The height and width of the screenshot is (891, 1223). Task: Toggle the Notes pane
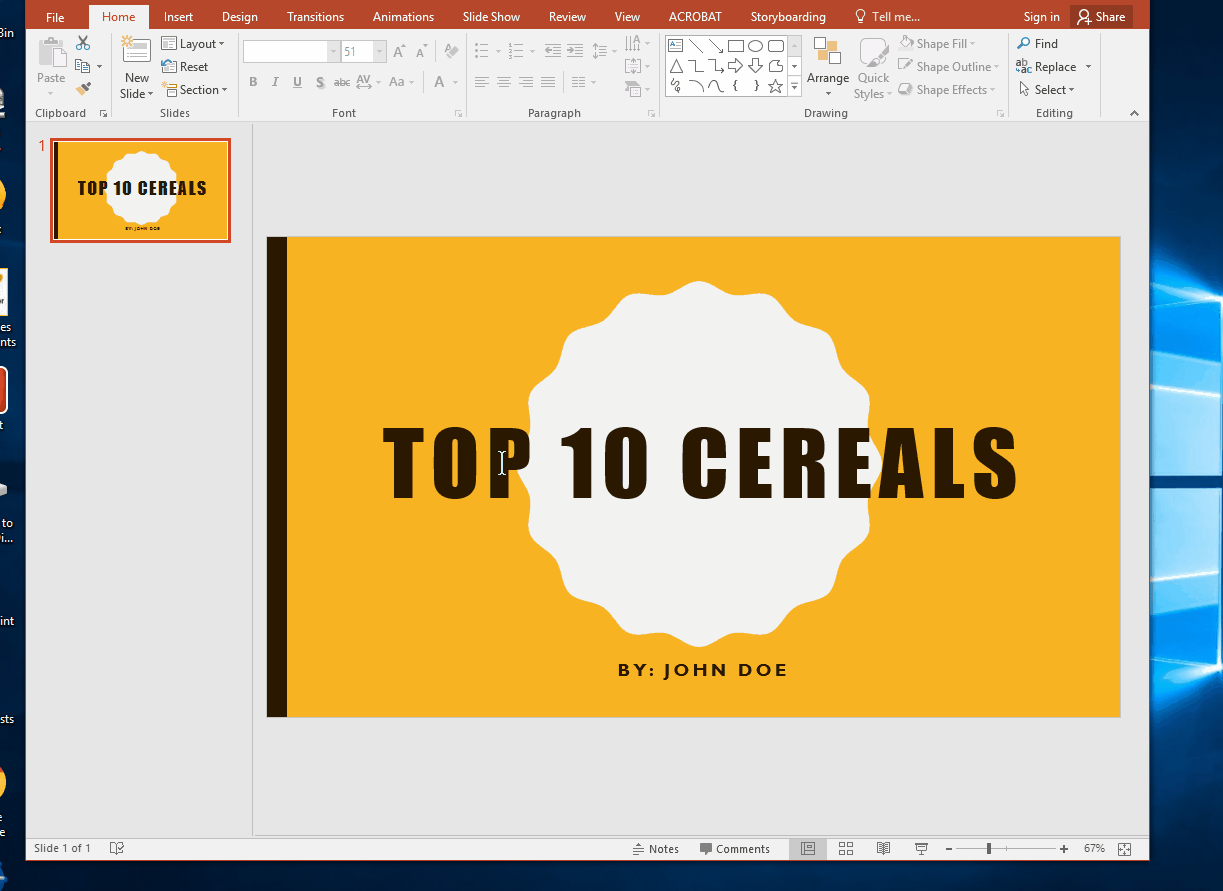point(656,848)
